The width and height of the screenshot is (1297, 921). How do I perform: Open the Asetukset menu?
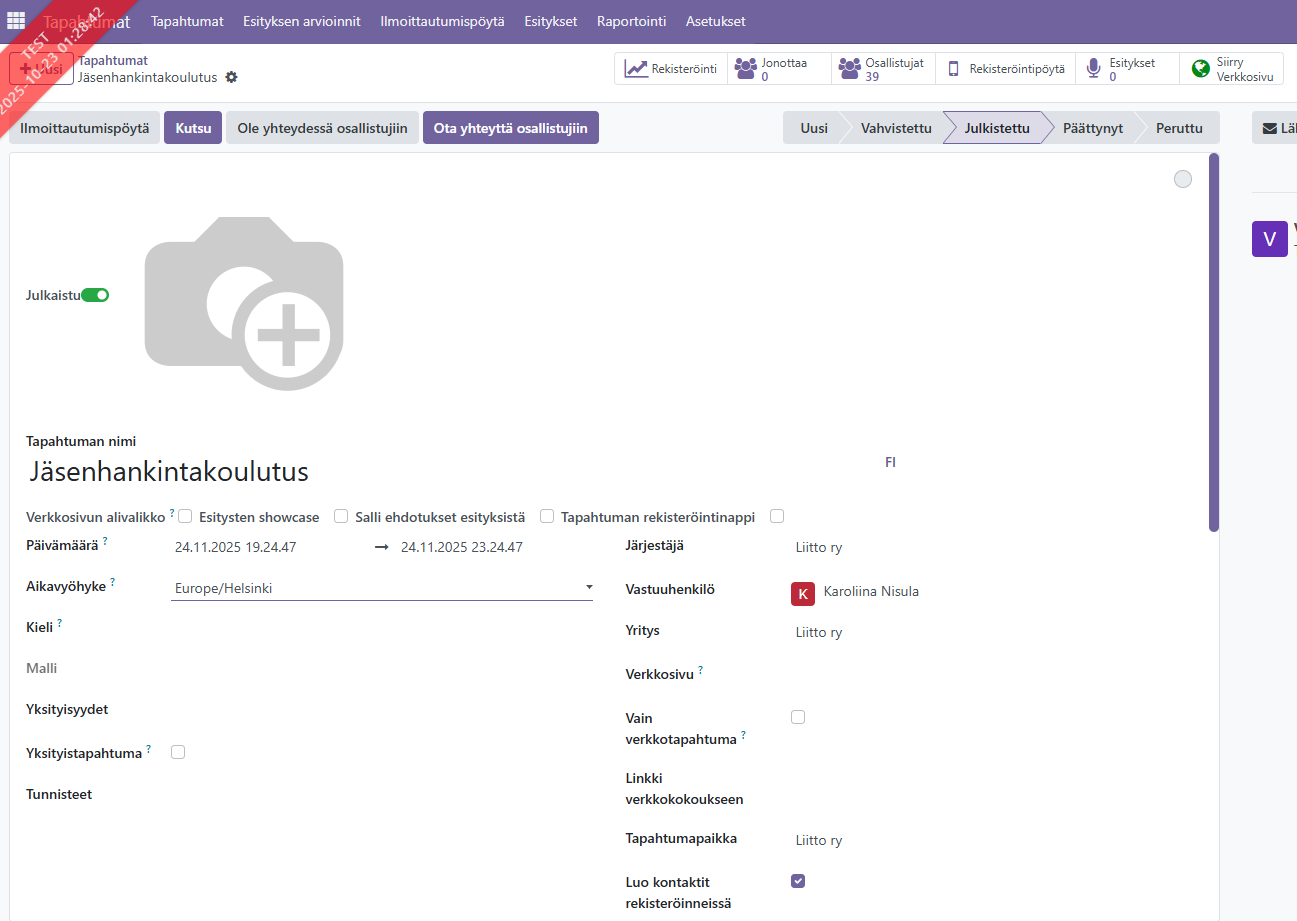pos(715,21)
